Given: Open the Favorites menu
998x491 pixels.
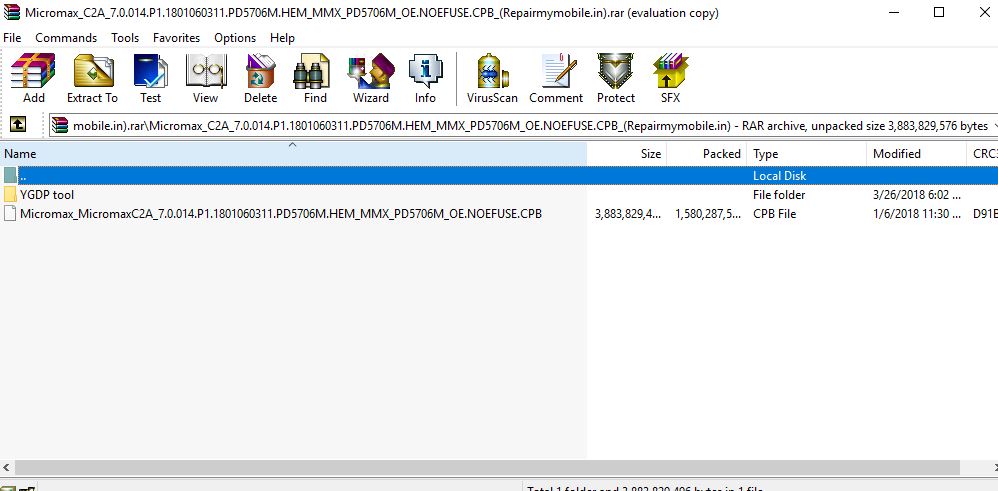Looking at the screenshot, I should [x=176, y=38].
